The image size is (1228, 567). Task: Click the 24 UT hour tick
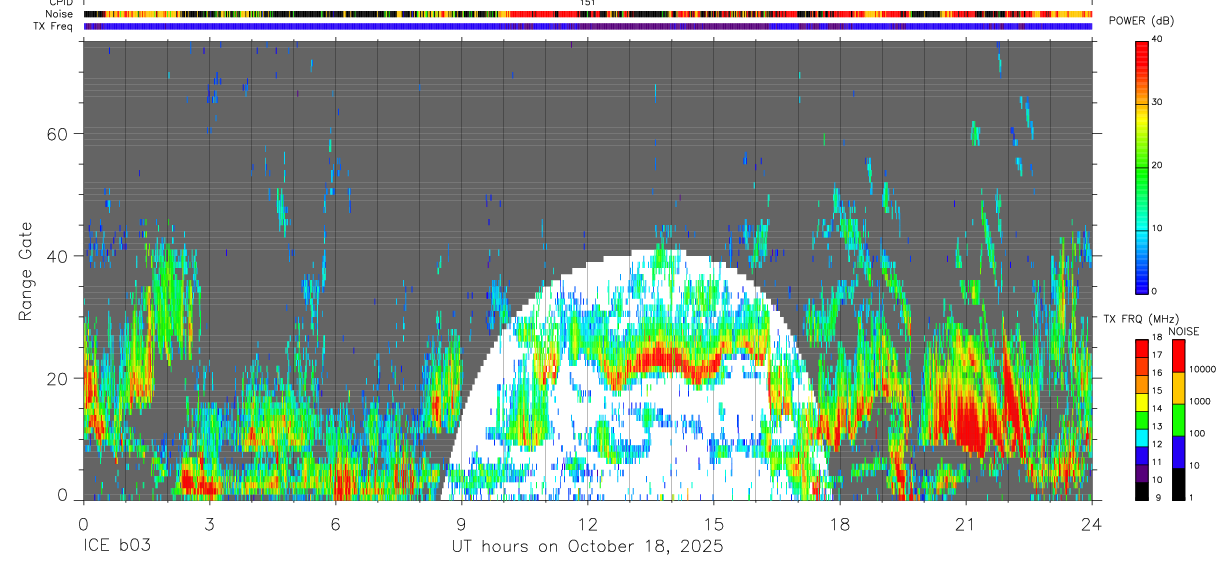1092,523
